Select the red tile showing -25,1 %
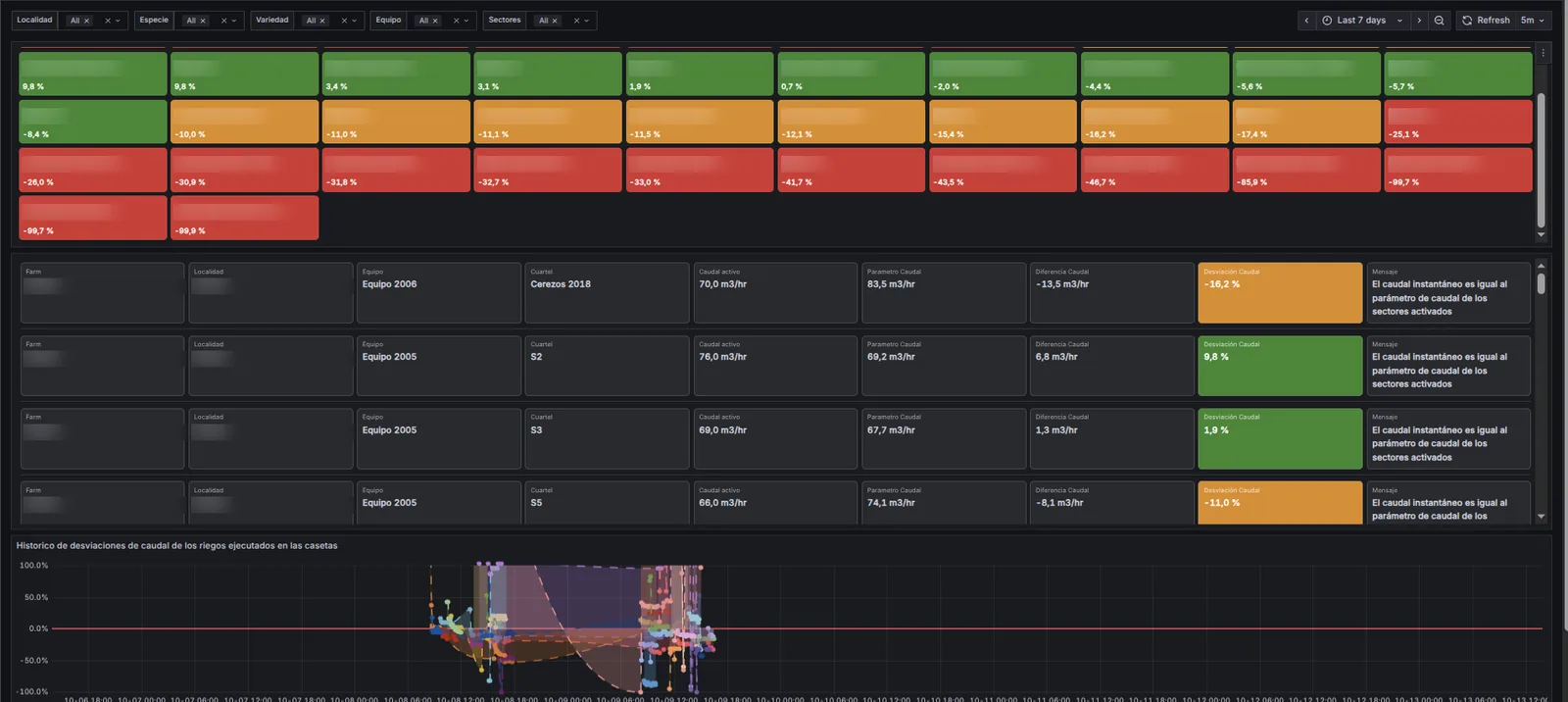Image resolution: width=1568 pixels, height=702 pixels. point(1458,122)
